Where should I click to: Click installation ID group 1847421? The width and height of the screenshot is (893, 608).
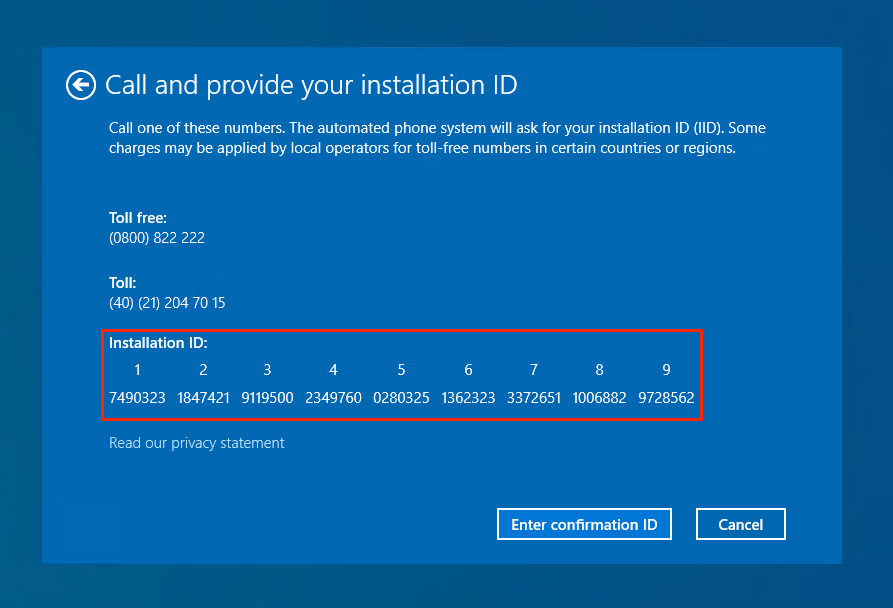click(203, 398)
